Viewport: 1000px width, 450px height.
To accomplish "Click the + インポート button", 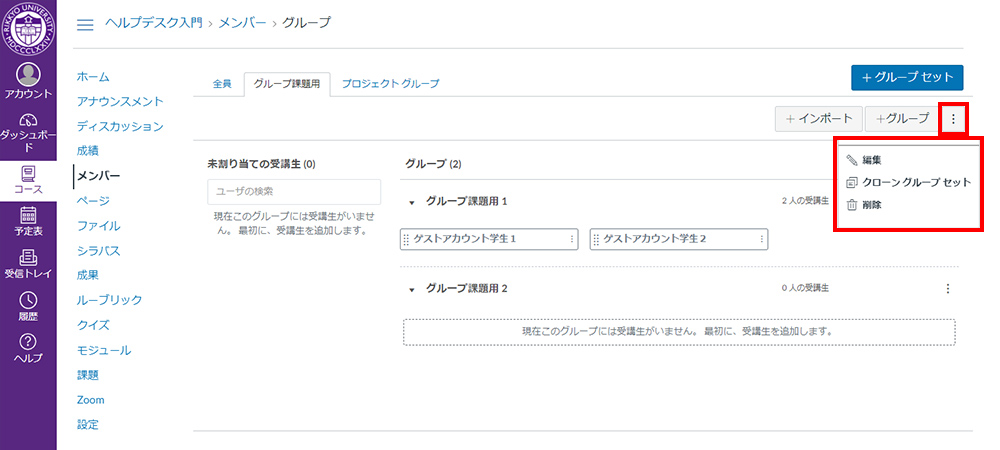I will click(x=817, y=119).
